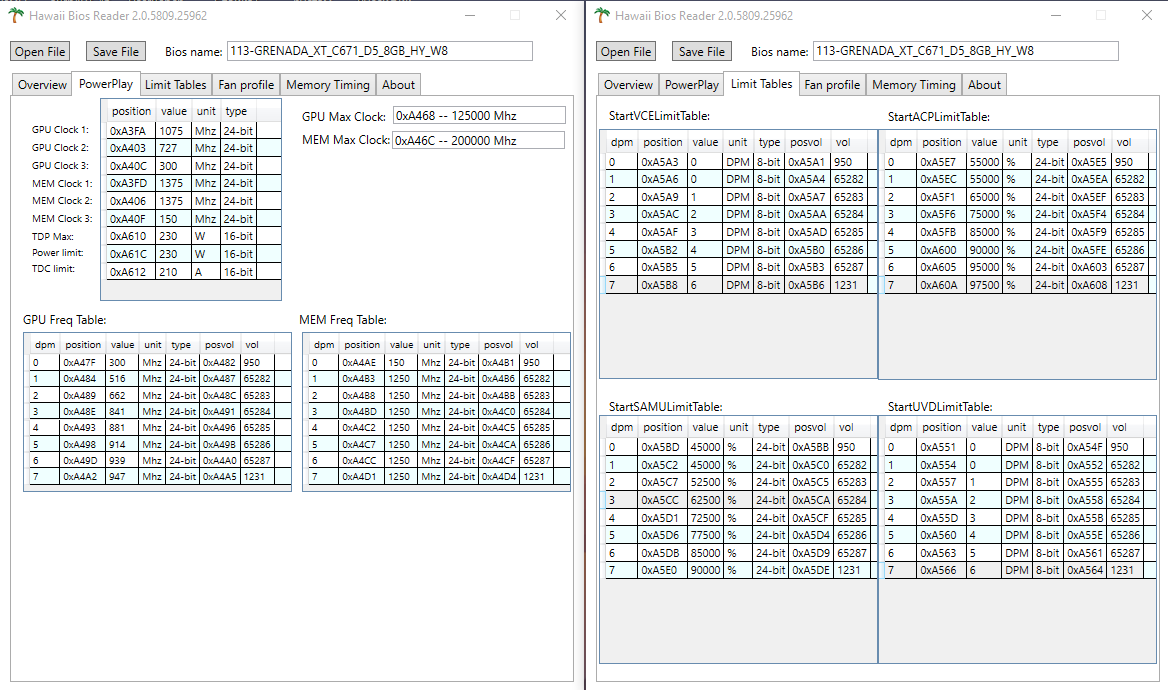Minimize the right Hawaii Bios Reader window

click(1056, 15)
